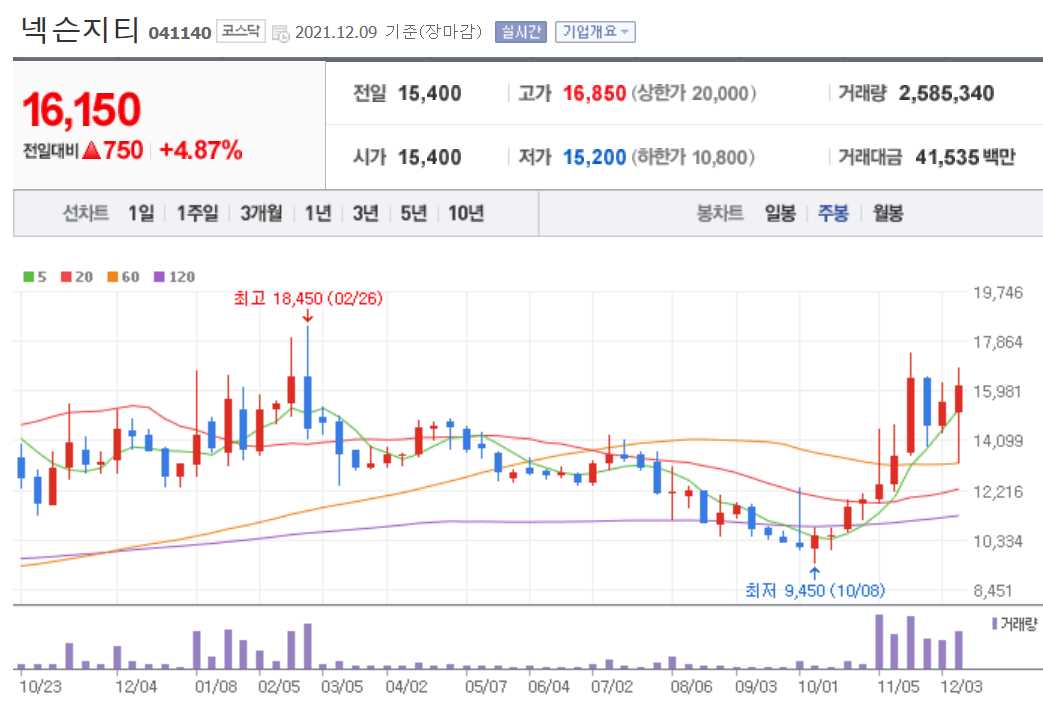
Task: Click the 최고 18,450 (02/26) high label
Action: [308, 299]
